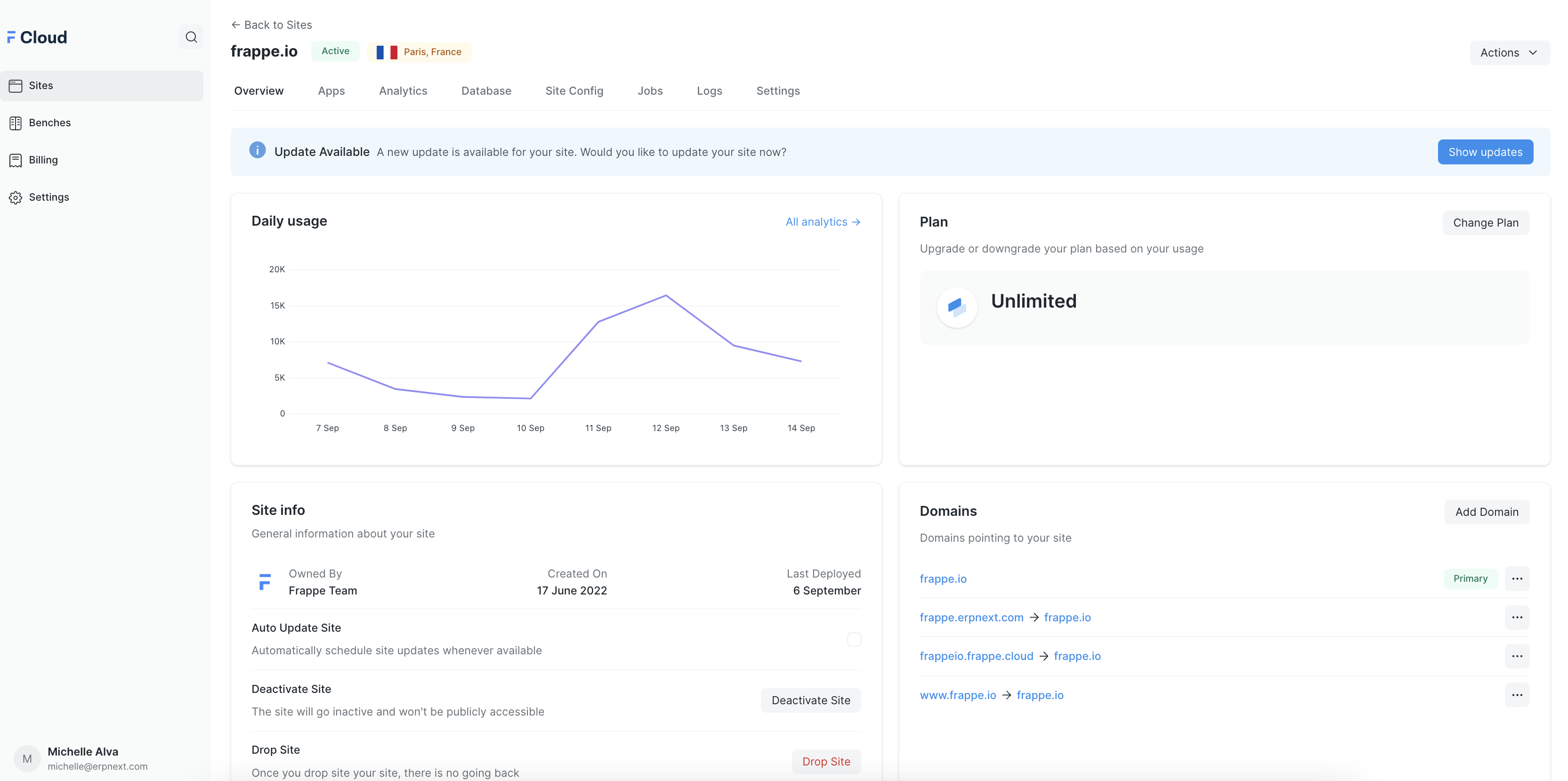Click the info icon in update banner

258,150
